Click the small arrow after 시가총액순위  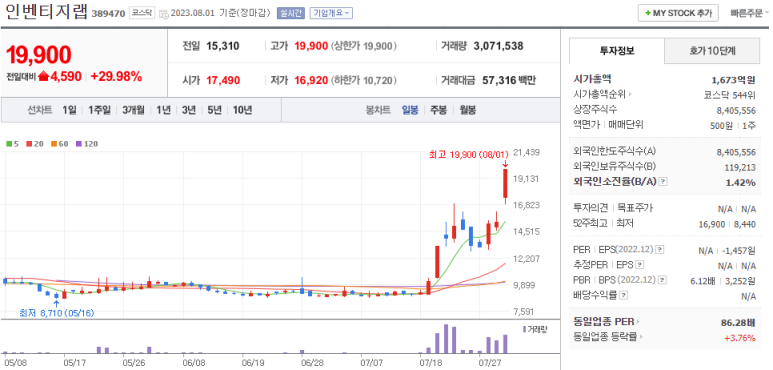(630, 95)
